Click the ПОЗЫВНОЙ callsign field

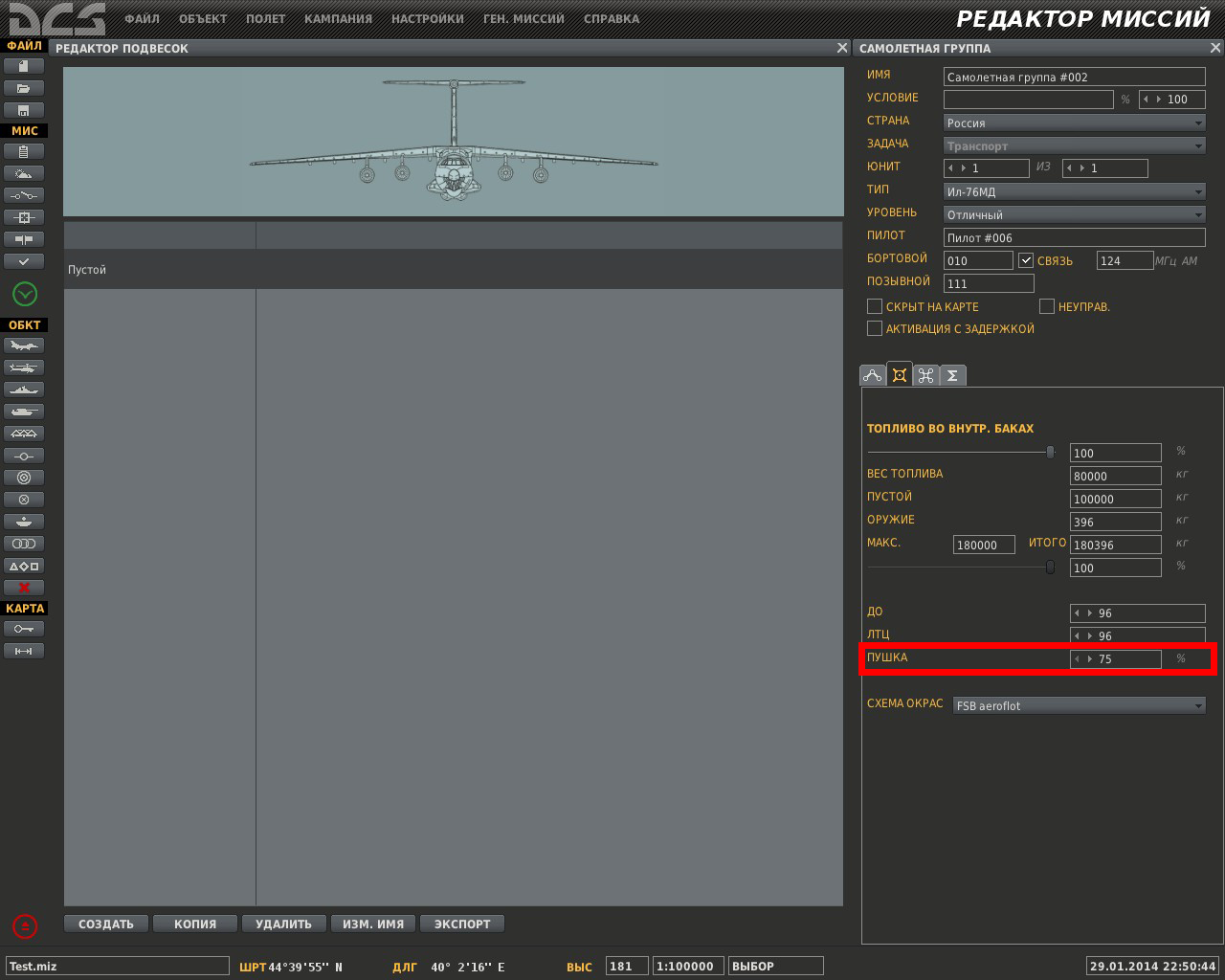(x=989, y=283)
